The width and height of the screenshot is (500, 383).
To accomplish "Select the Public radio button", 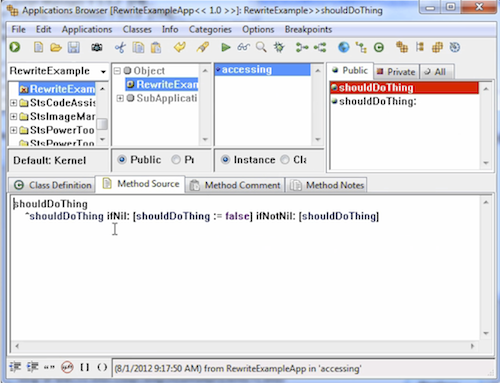I will click(122, 160).
